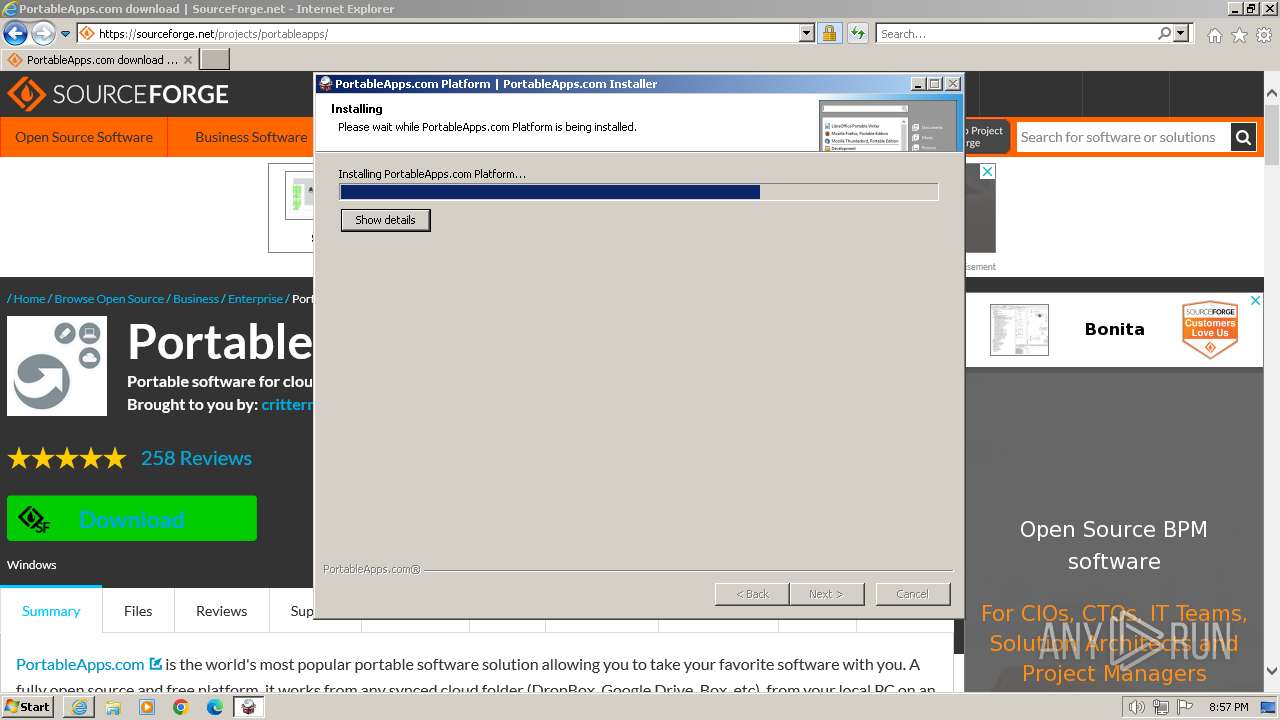Click the network tray icon

point(1160,707)
